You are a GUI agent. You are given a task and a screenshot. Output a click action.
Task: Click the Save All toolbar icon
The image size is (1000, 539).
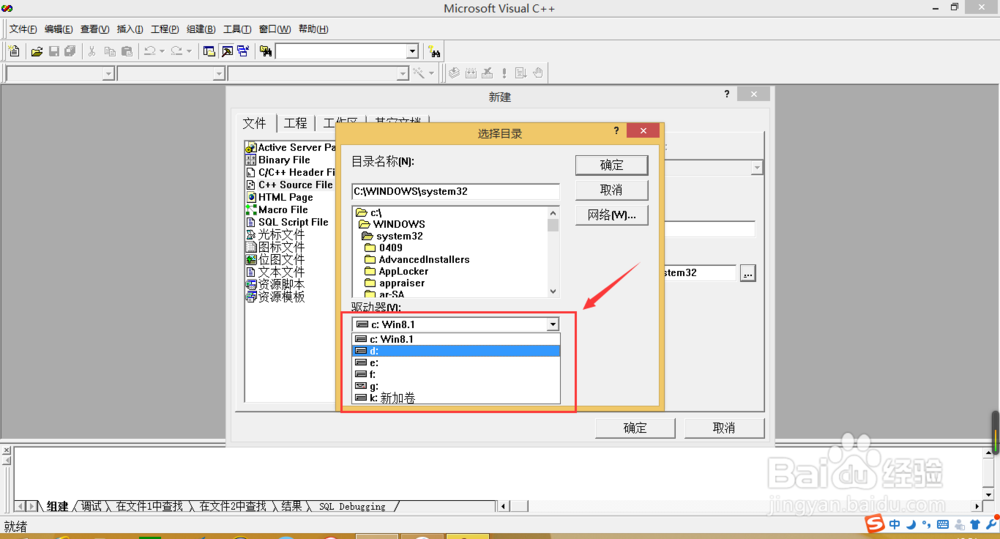click(x=70, y=51)
